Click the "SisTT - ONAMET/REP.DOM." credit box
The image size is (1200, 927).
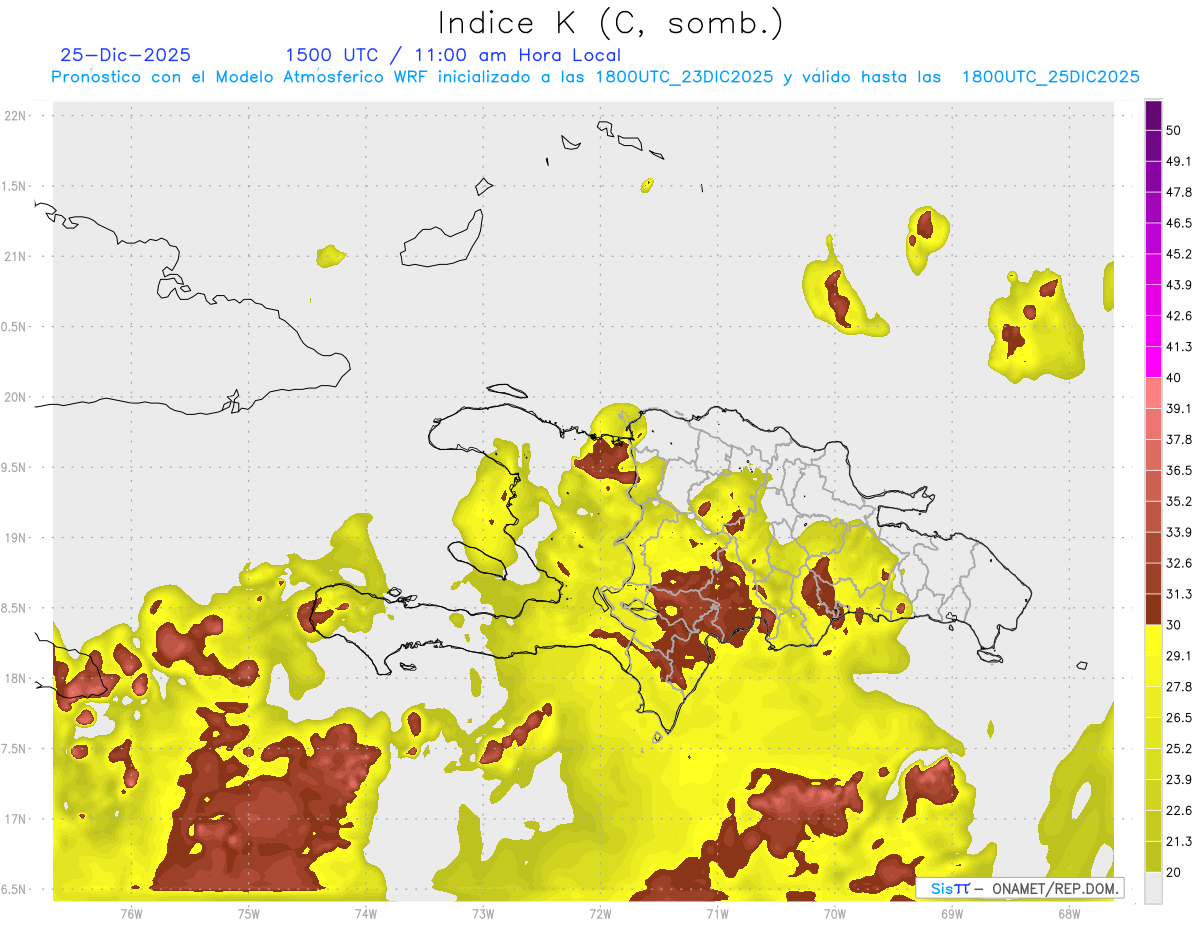pos(1019,888)
